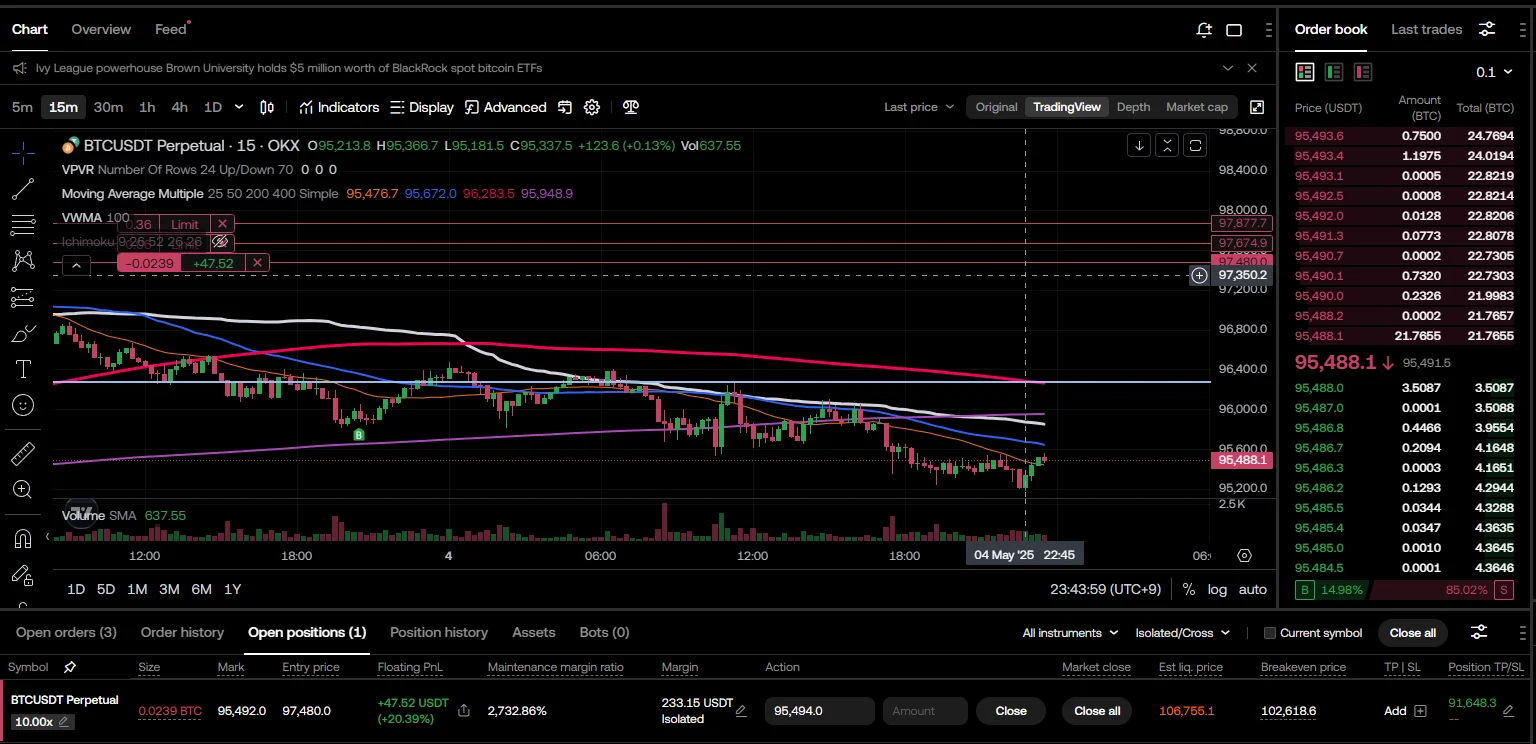Click the balance scale compare icon
The image size is (1536, 744).
[x=631, y=107]
